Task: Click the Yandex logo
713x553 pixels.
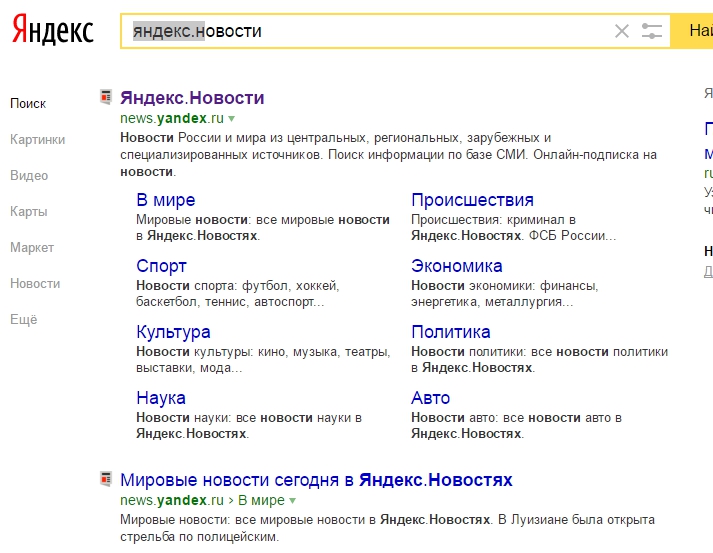Action: (52, 30)
